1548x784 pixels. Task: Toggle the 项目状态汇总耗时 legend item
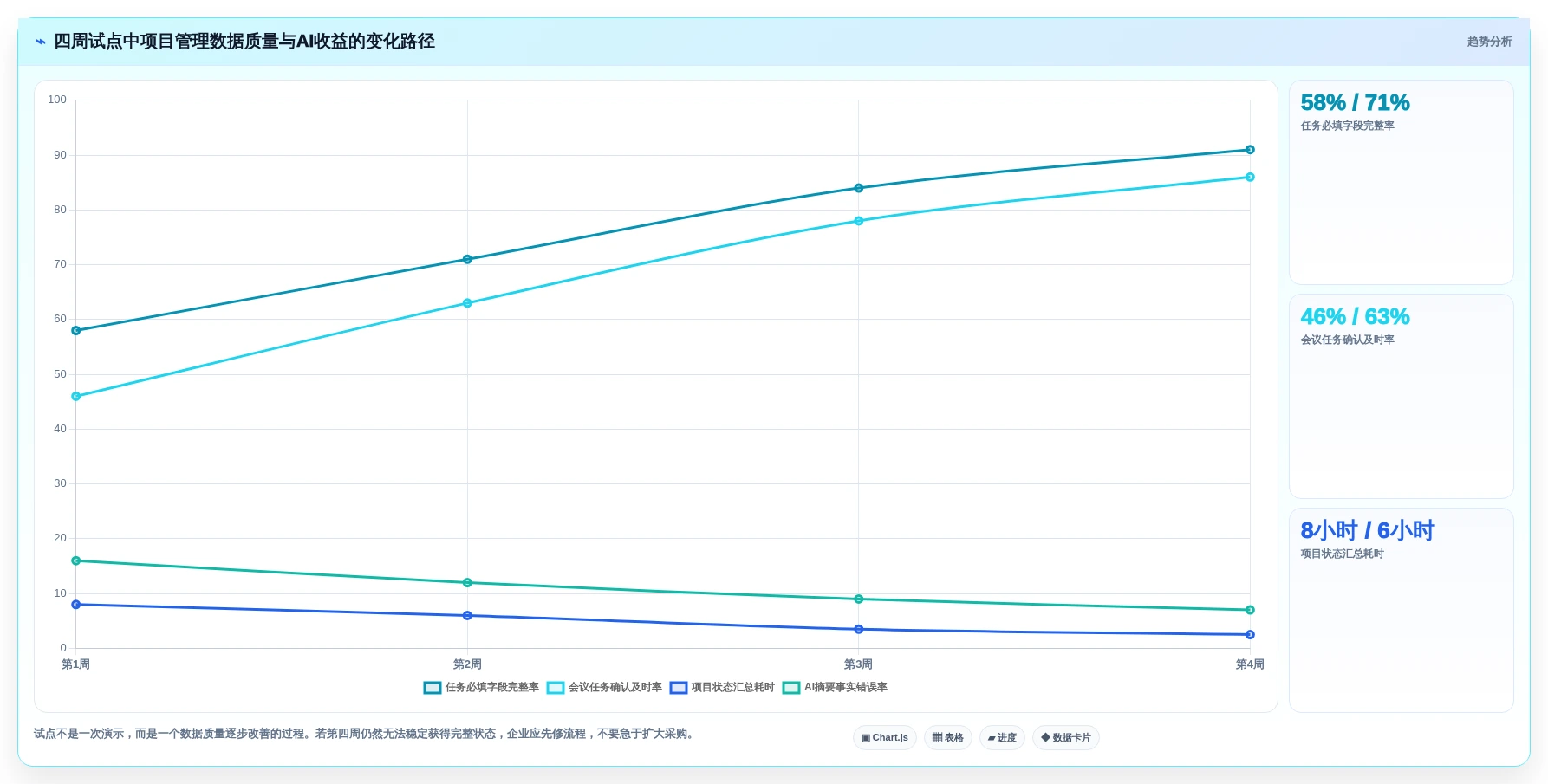[722, 688]
